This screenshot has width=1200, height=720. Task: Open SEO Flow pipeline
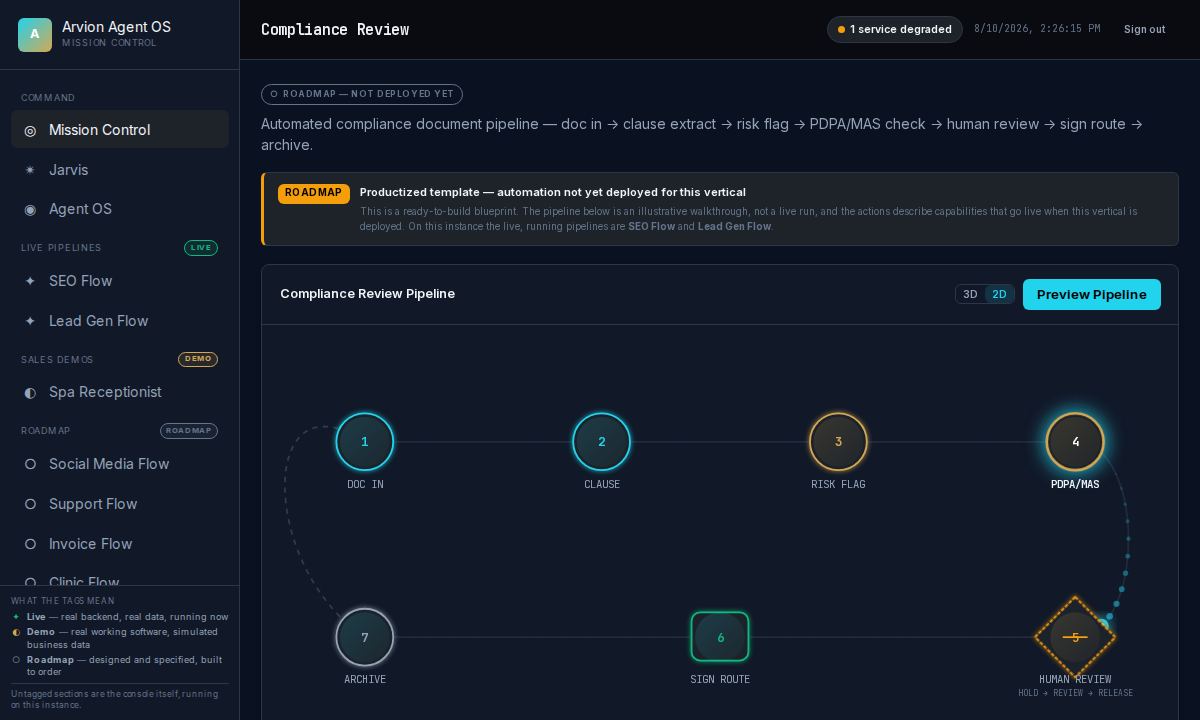[x=120, y=281]
